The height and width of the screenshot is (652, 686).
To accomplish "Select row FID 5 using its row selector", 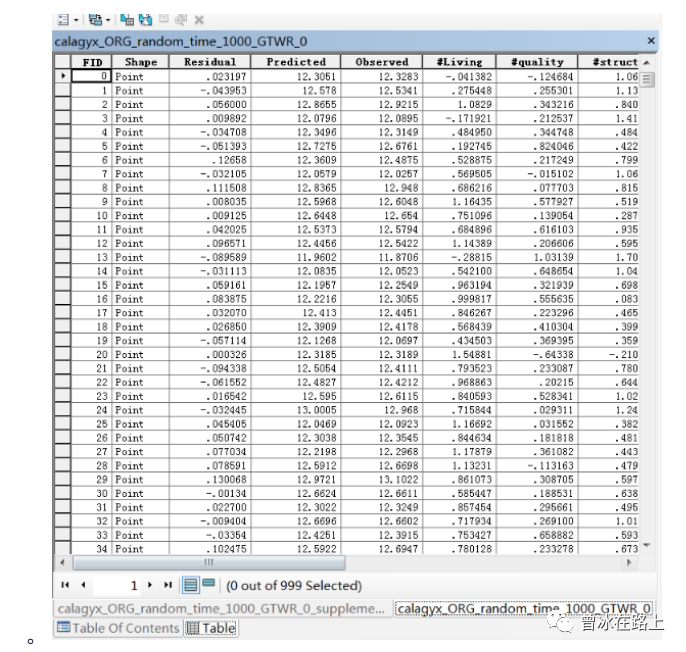I will (x=63, y=146).
